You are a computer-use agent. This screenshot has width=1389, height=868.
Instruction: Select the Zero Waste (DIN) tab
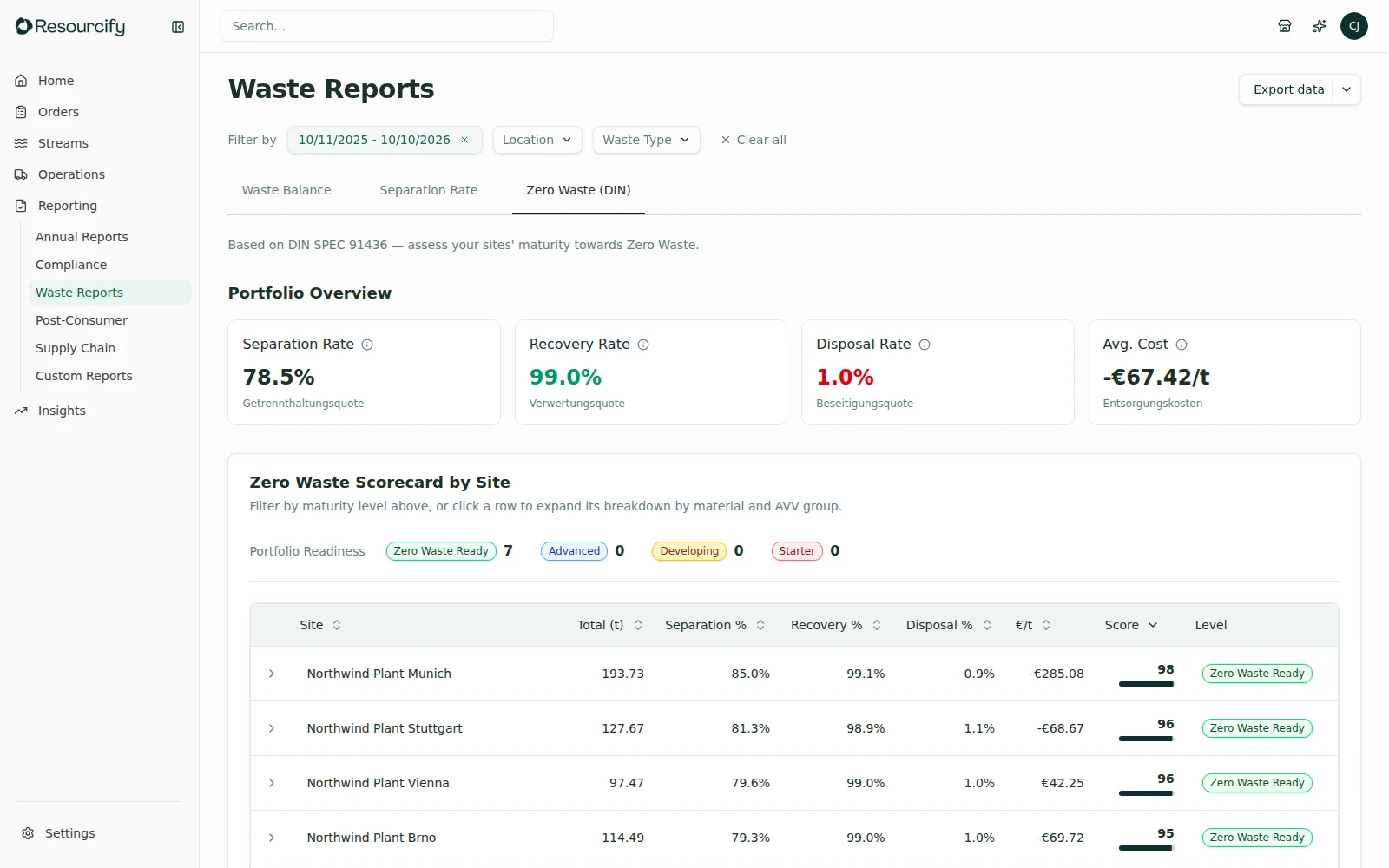coord(578,190)
